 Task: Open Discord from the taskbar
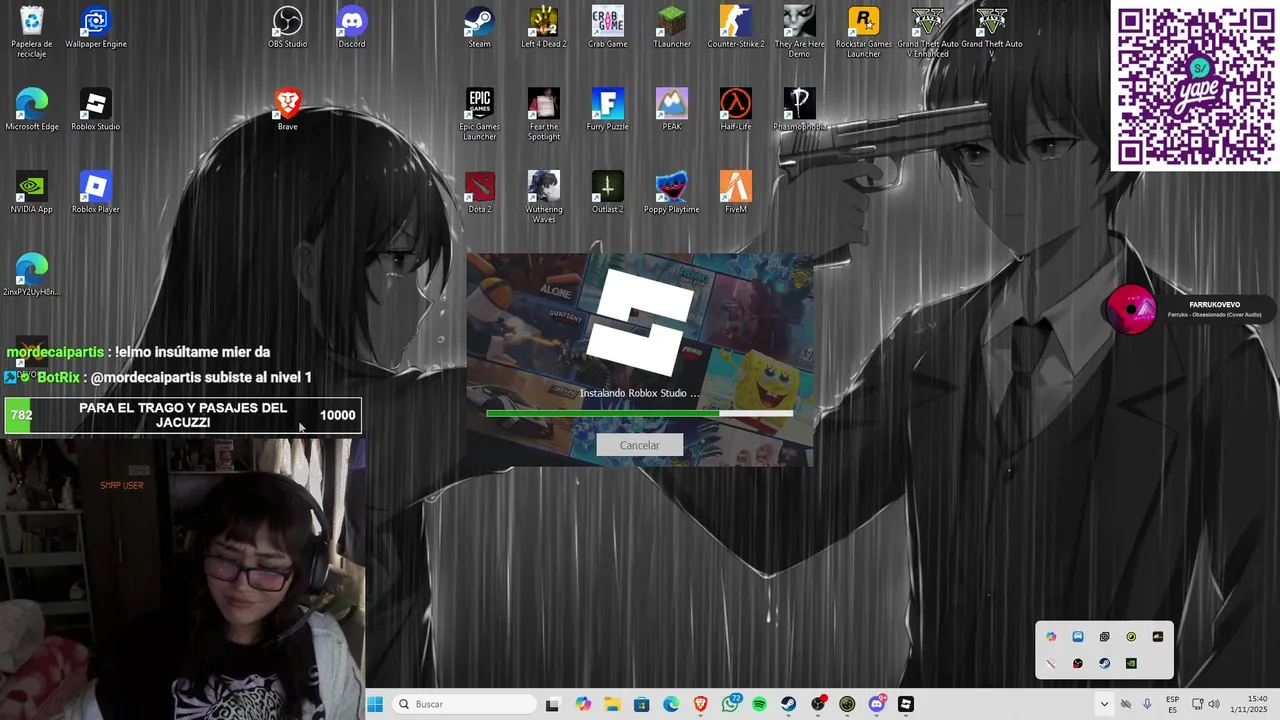point(877,704)
